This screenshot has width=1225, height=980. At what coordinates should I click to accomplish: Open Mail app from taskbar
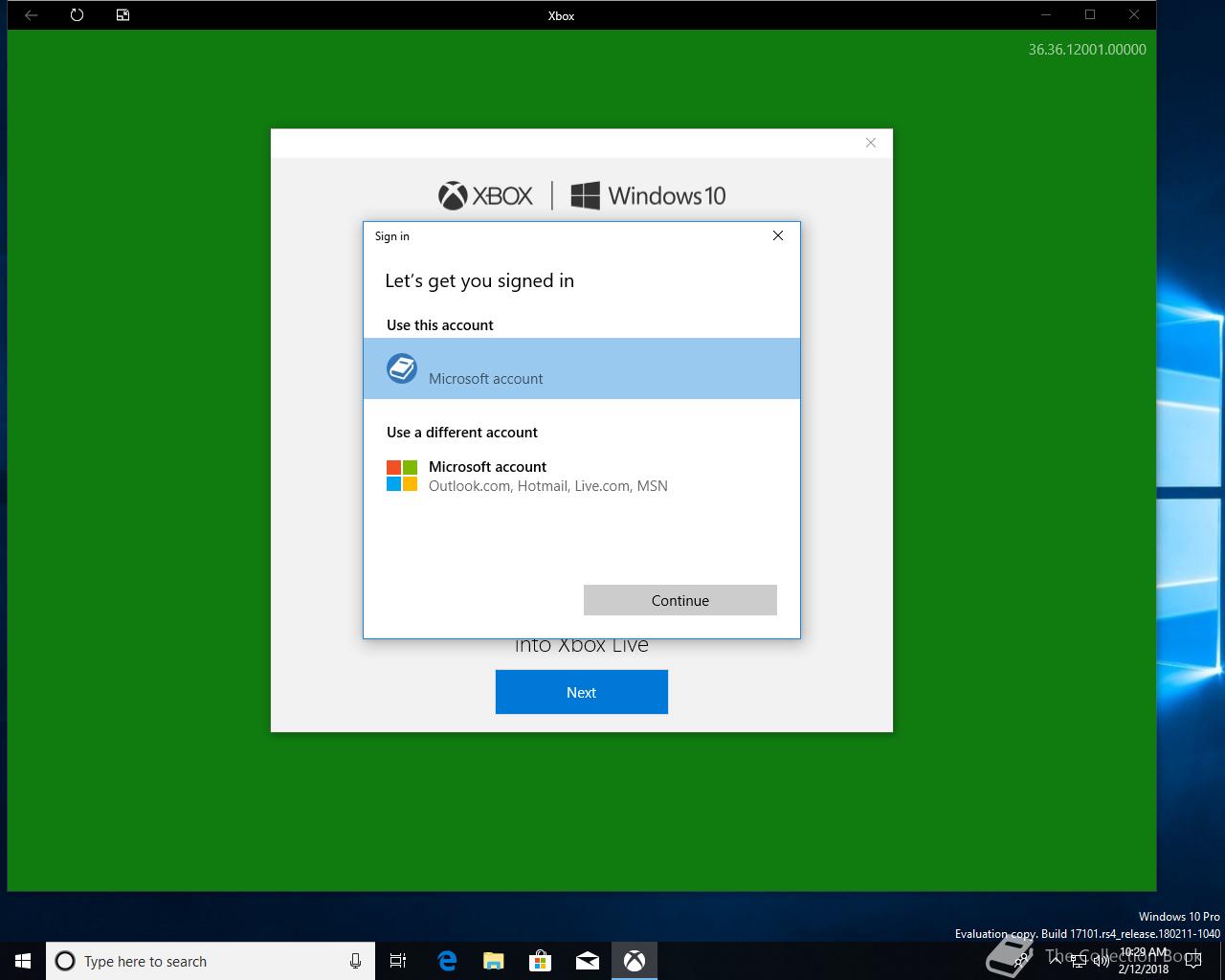point(588,961)
